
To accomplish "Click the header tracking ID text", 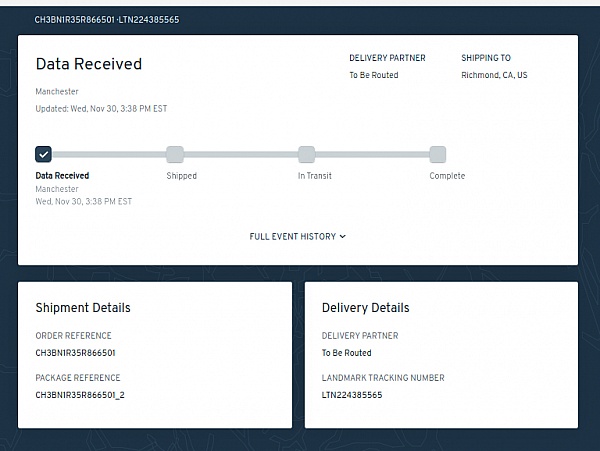I will click(107, 20).
